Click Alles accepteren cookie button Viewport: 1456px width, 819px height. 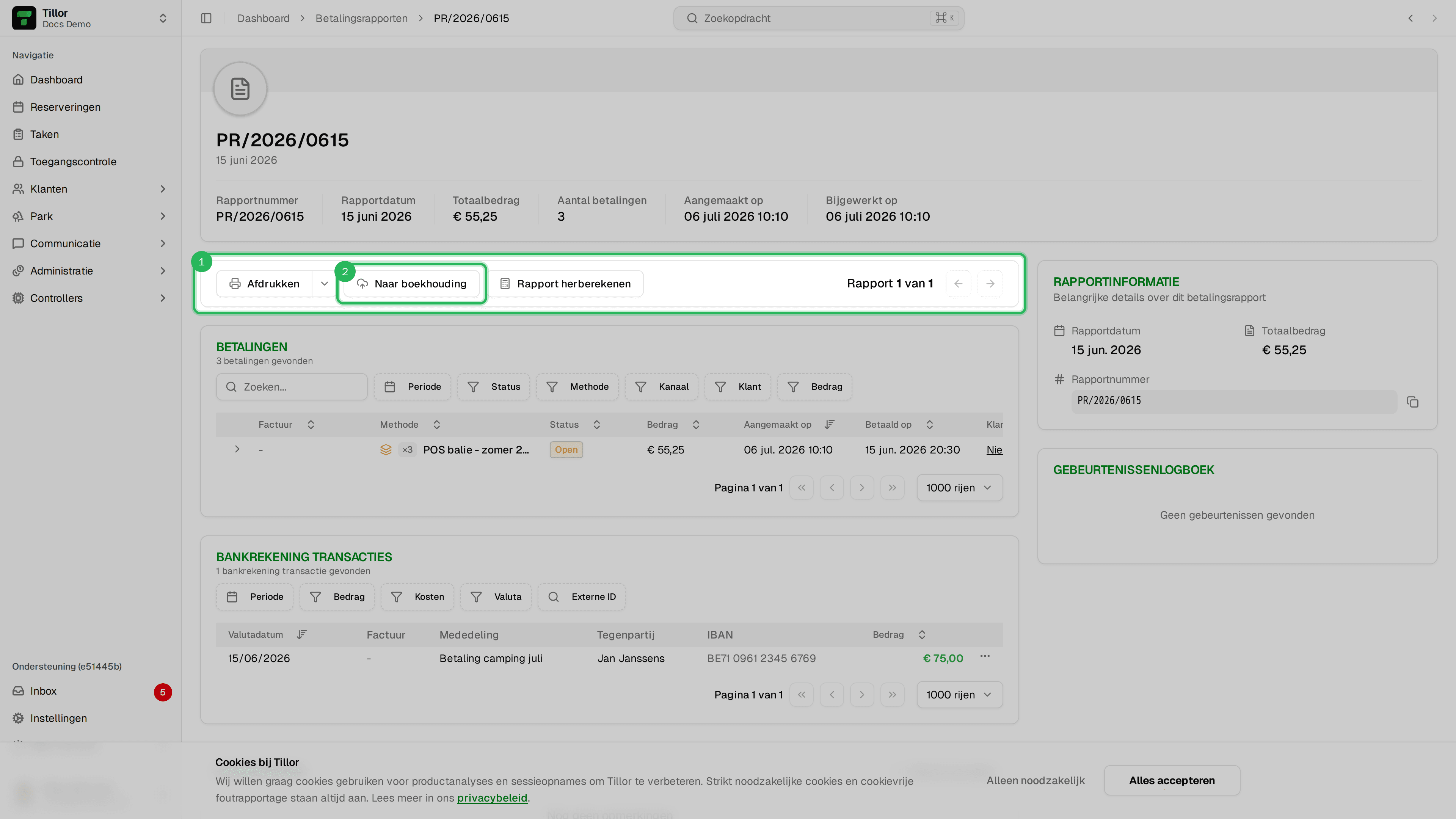pos(1172,781)
